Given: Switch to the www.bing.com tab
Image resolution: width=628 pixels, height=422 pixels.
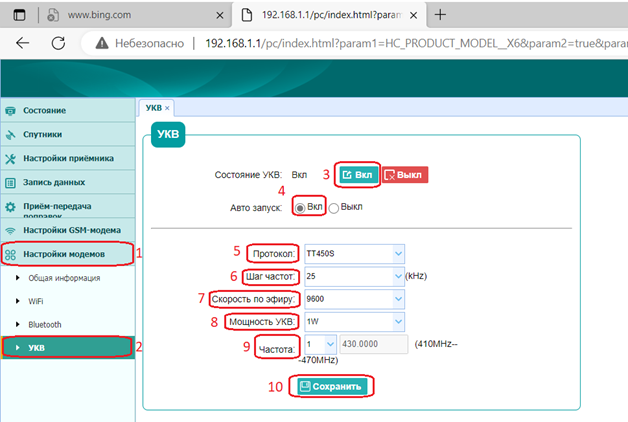Looking at the screenshot, I should (135, 15).
